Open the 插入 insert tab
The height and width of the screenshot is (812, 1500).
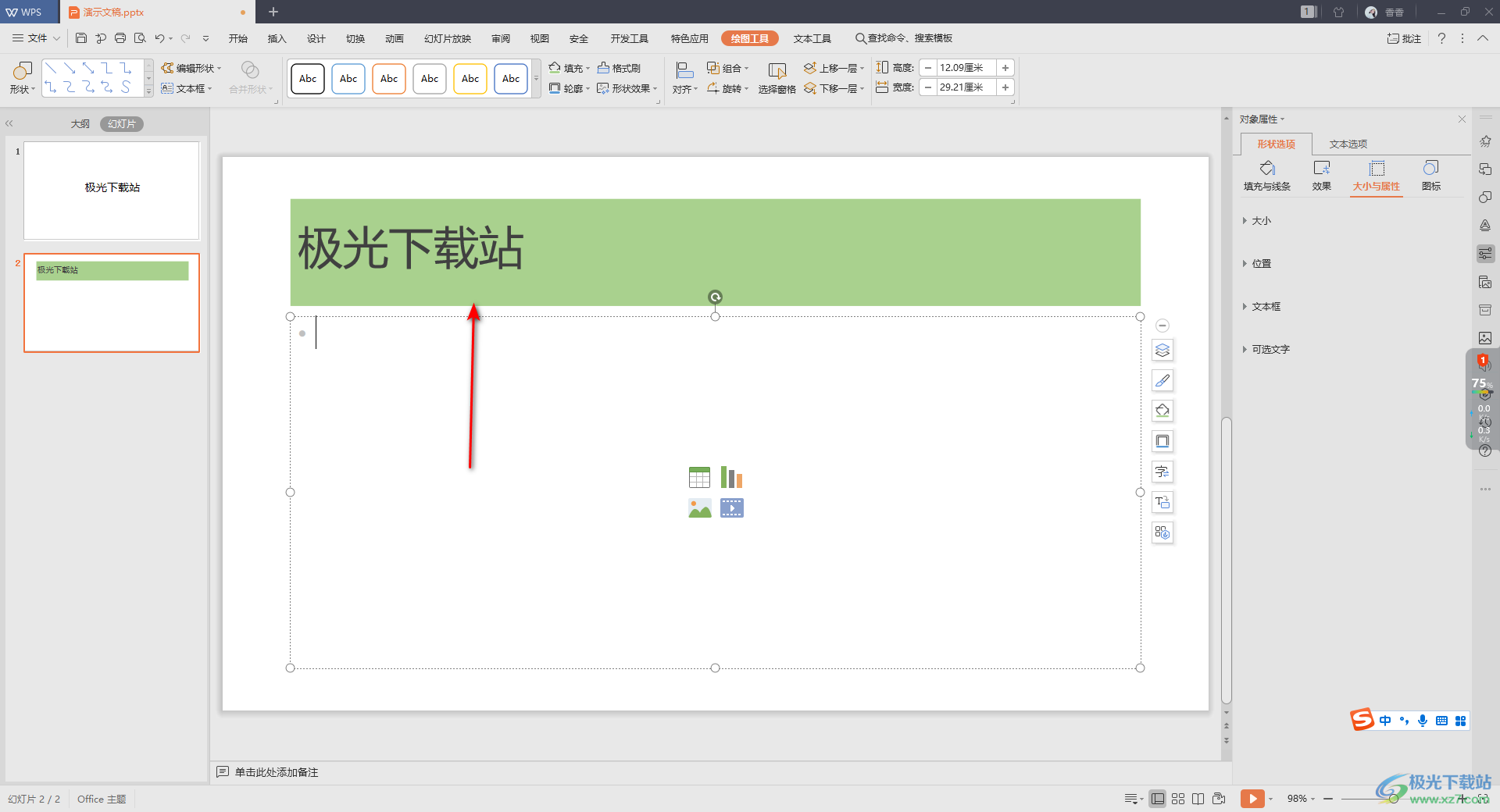[277, 38]
